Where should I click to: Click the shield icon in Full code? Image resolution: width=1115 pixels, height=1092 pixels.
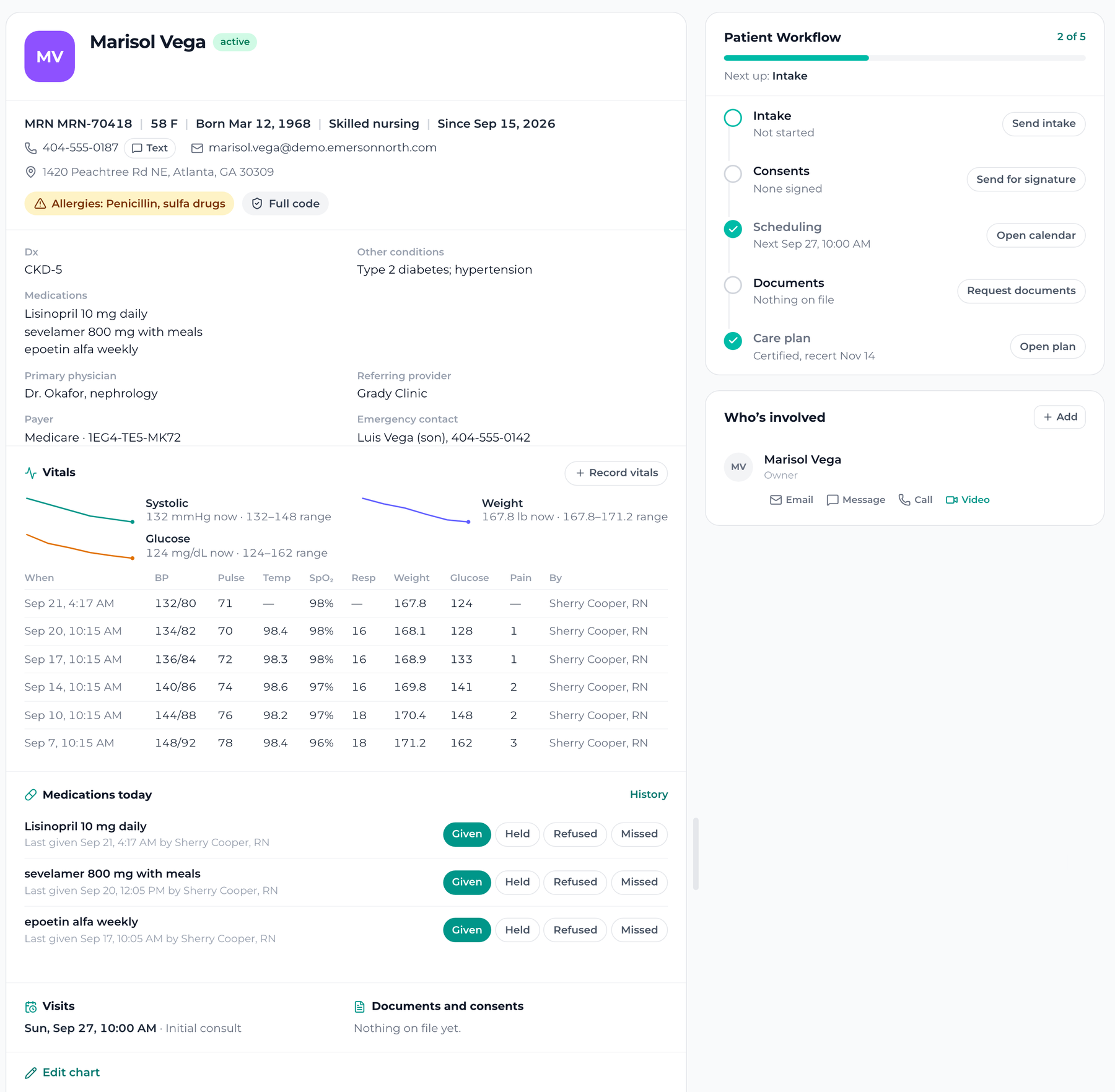click(257, 204)
